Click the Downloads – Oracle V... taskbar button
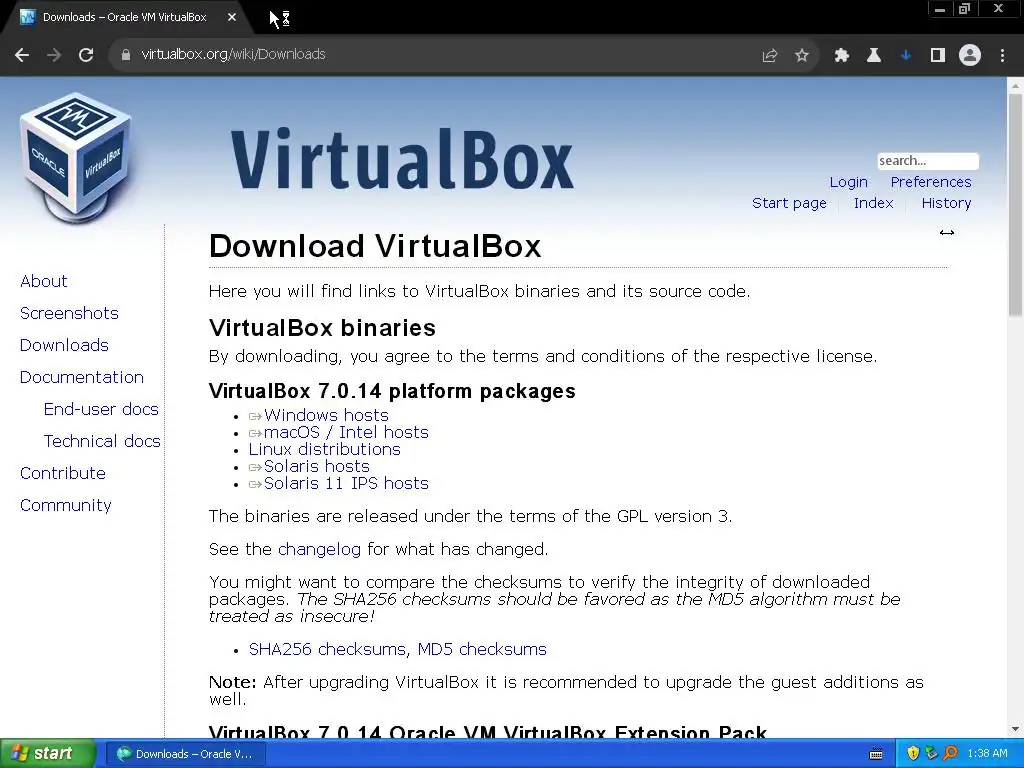The width and height of the screenshot is (1024, 768). pyautogui.click(x=185, y=754)
